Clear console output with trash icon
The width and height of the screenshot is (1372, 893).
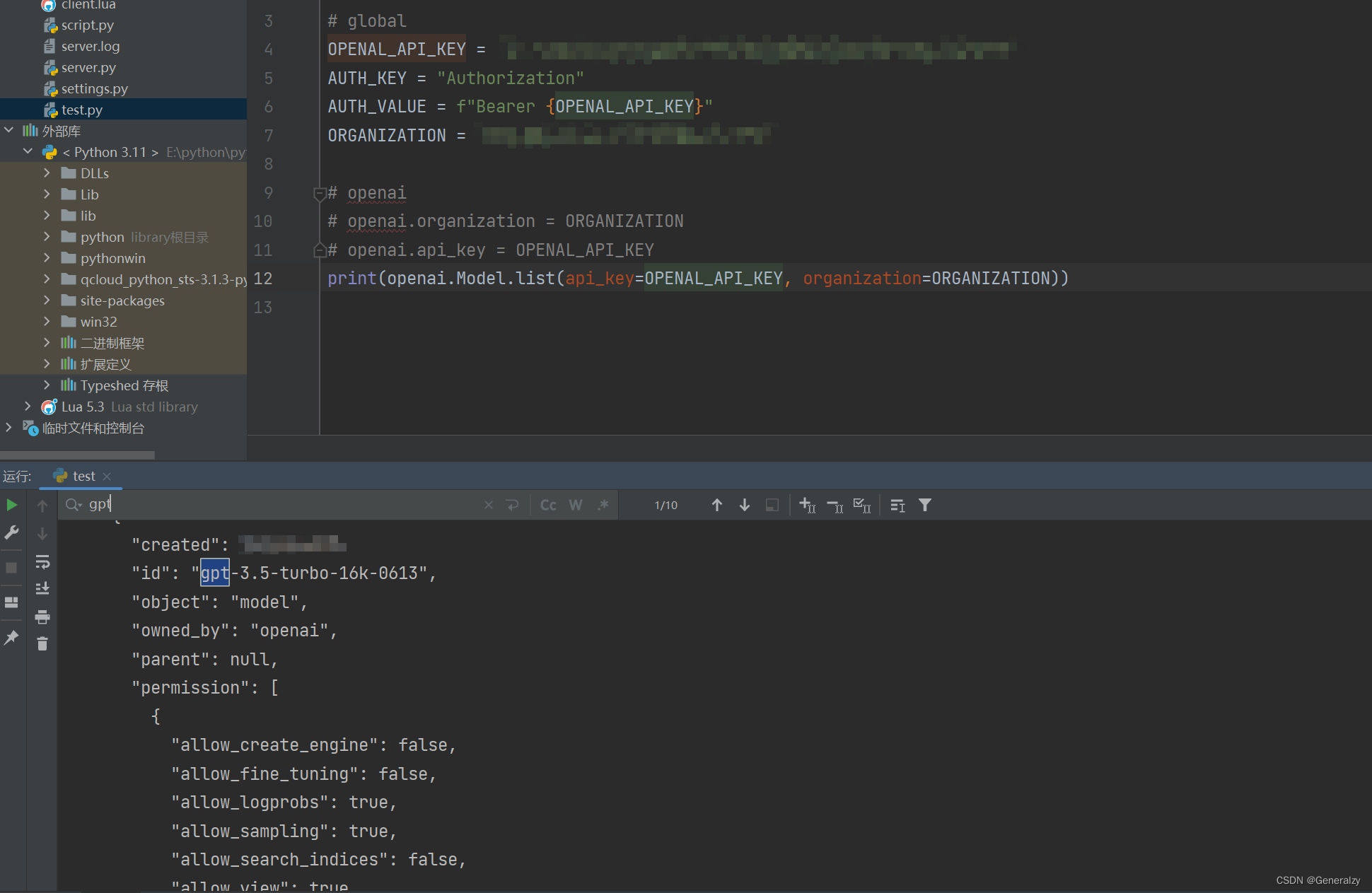pos(42,643)
